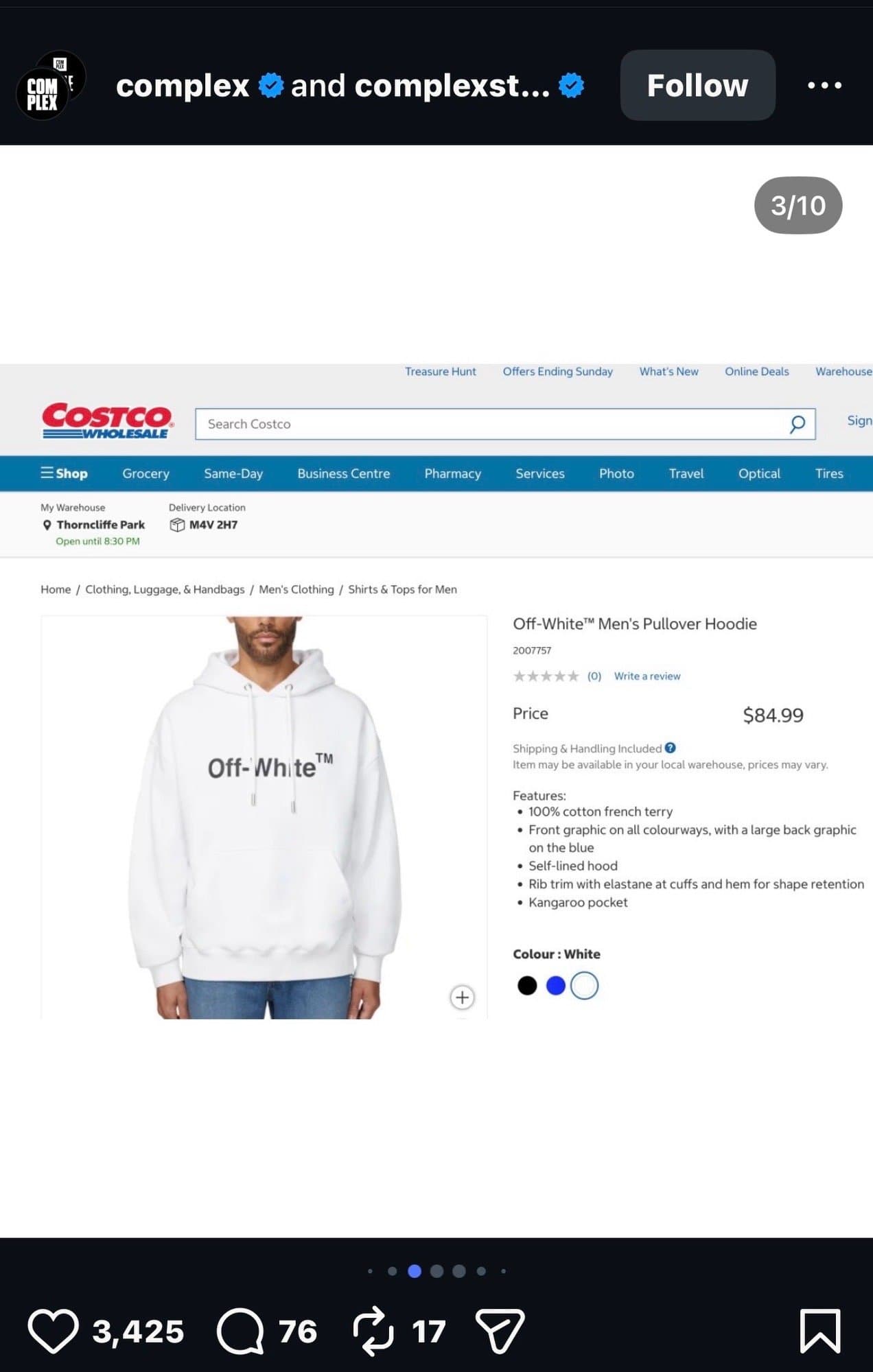Click the Write a review link

point(647,676)
